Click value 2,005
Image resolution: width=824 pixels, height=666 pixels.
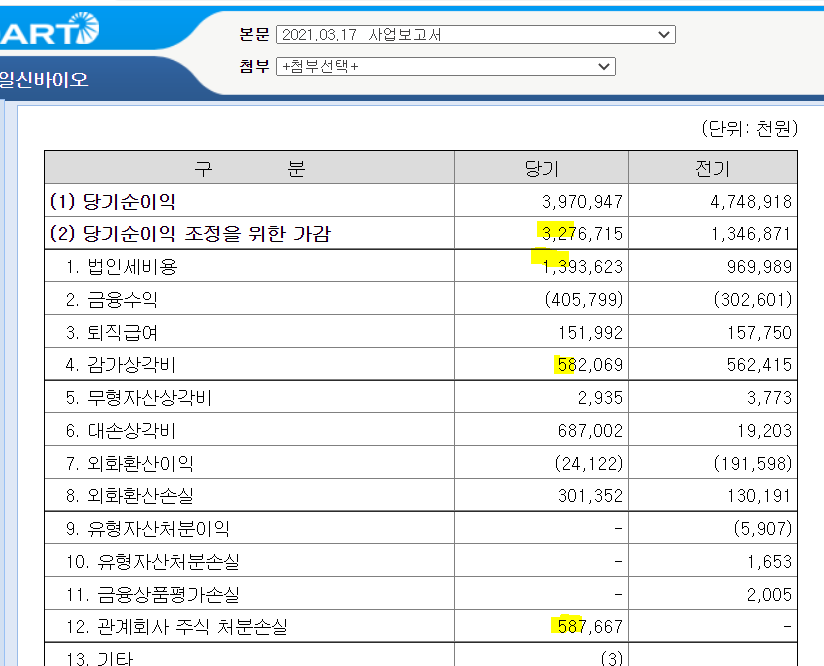click(769, 595)
